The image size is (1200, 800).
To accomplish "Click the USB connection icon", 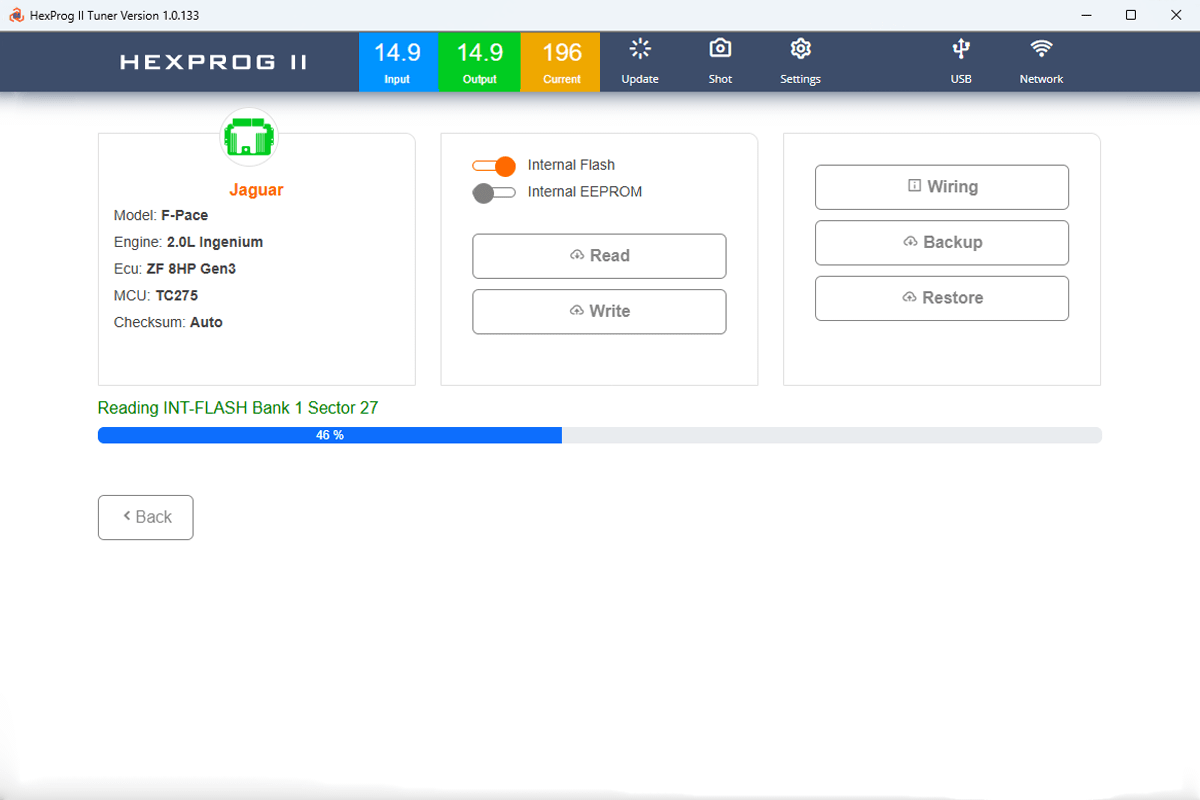I will [x=961, y=49].
